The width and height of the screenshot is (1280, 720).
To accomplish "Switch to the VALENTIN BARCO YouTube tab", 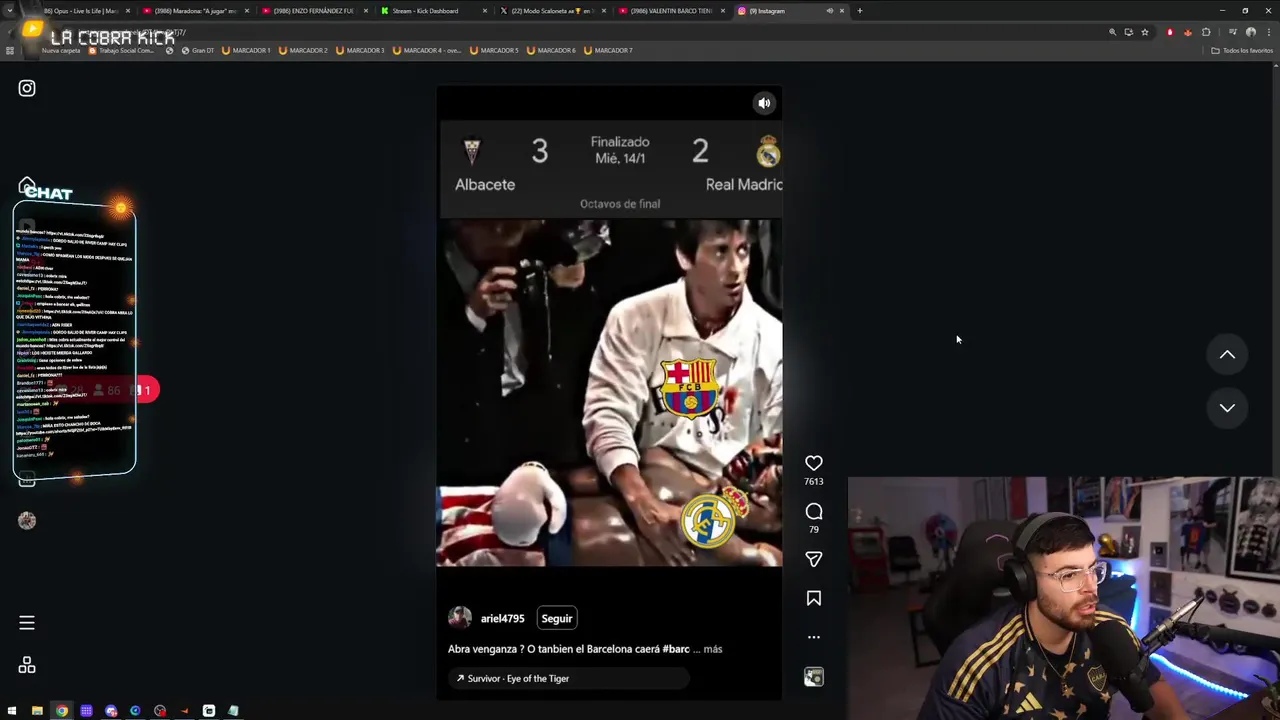I will 671,11.
